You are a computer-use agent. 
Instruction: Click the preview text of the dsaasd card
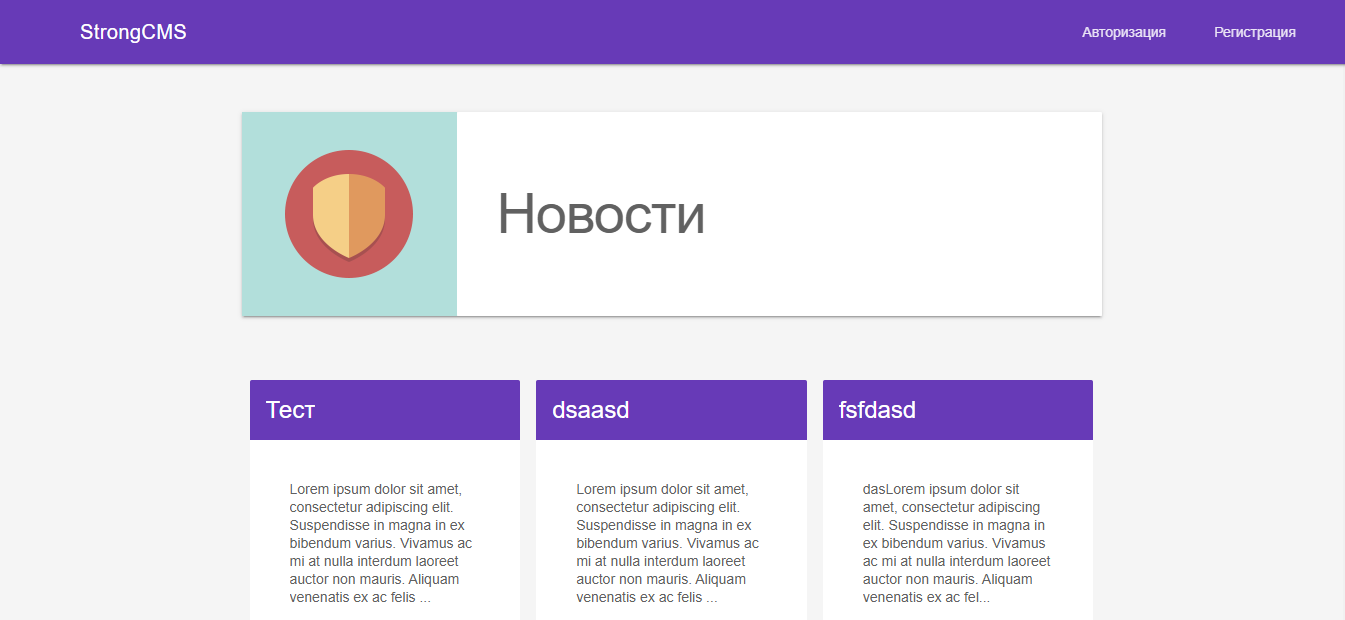point(667,543)
